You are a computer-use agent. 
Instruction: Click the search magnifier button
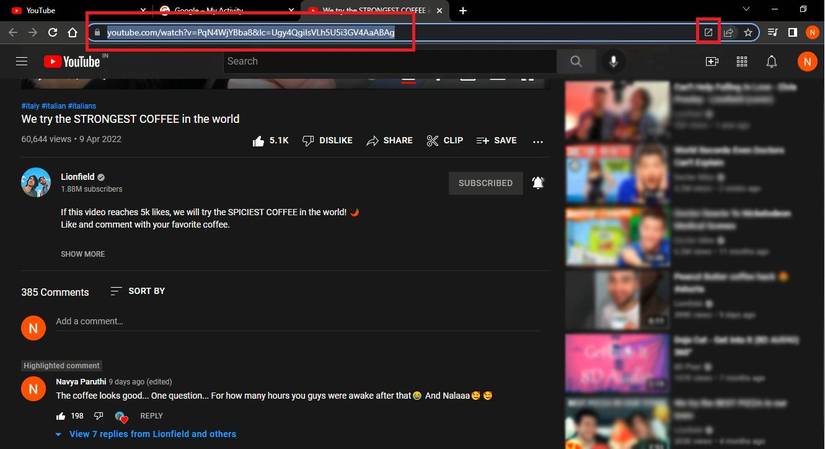coord(576,62)
